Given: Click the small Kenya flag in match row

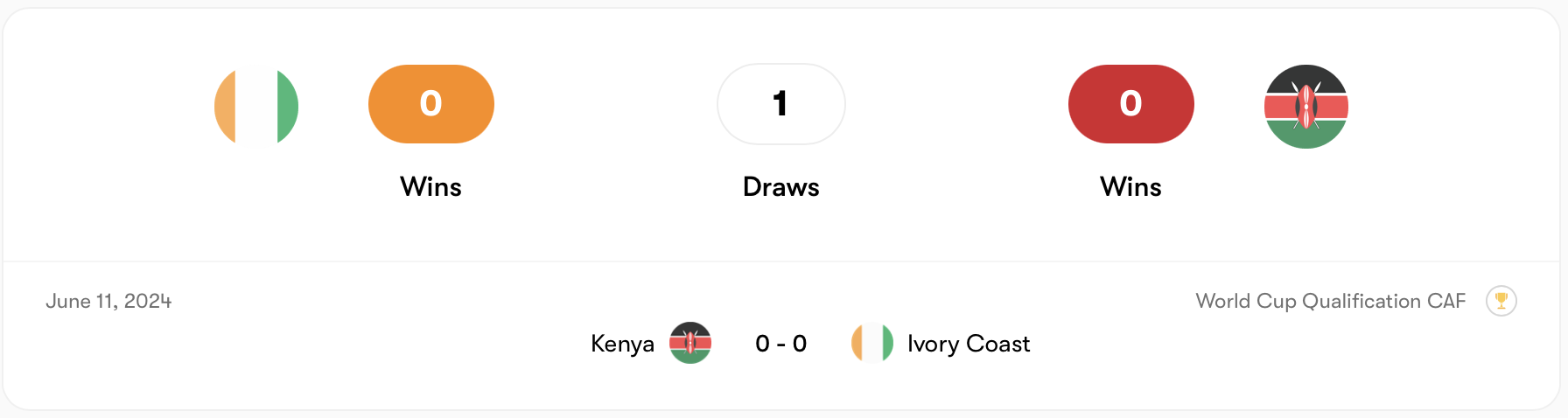Looking at the screenshot, I should coord(690,343).
